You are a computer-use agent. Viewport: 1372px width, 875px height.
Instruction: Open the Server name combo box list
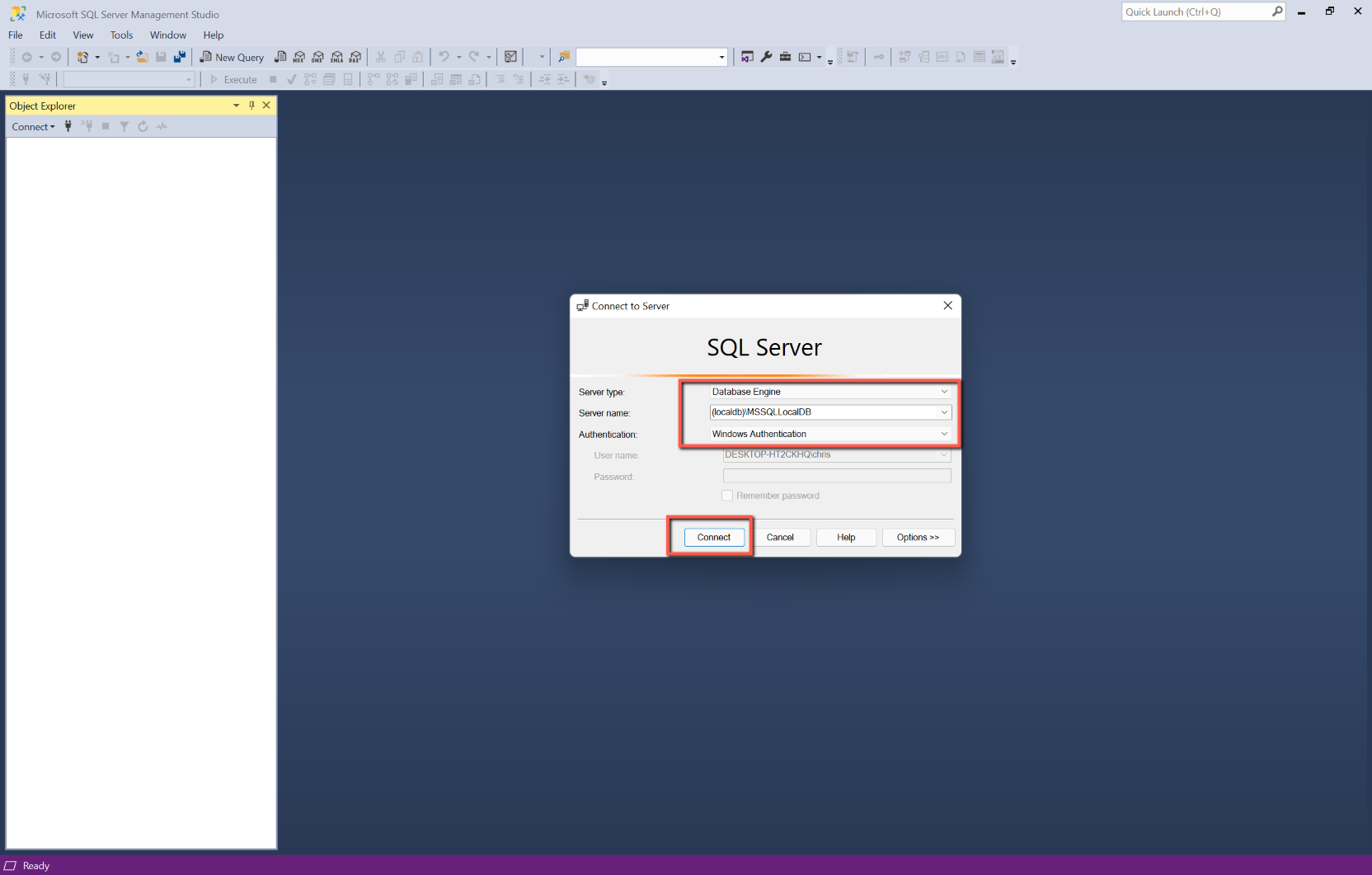coord(944,412)
